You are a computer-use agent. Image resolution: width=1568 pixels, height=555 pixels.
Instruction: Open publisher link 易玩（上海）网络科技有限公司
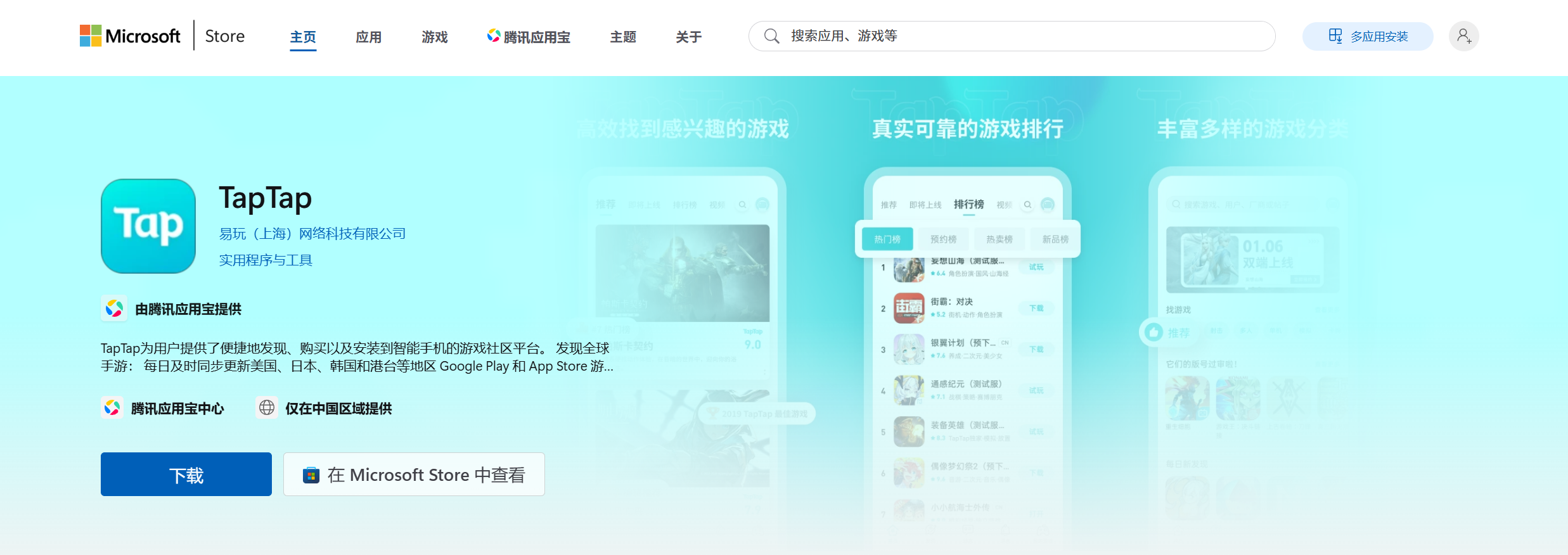pyautogui.click(x=312, y=234)
